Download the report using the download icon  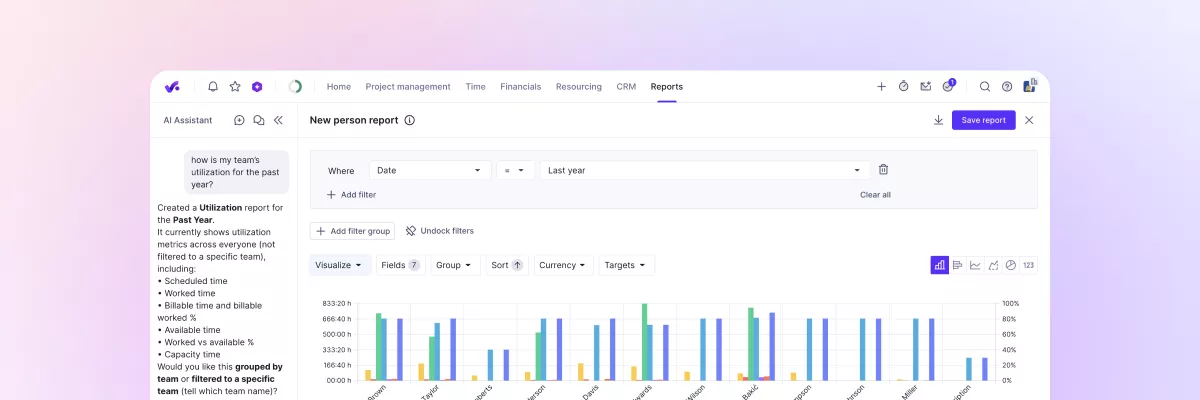click(x=938, y=120)
